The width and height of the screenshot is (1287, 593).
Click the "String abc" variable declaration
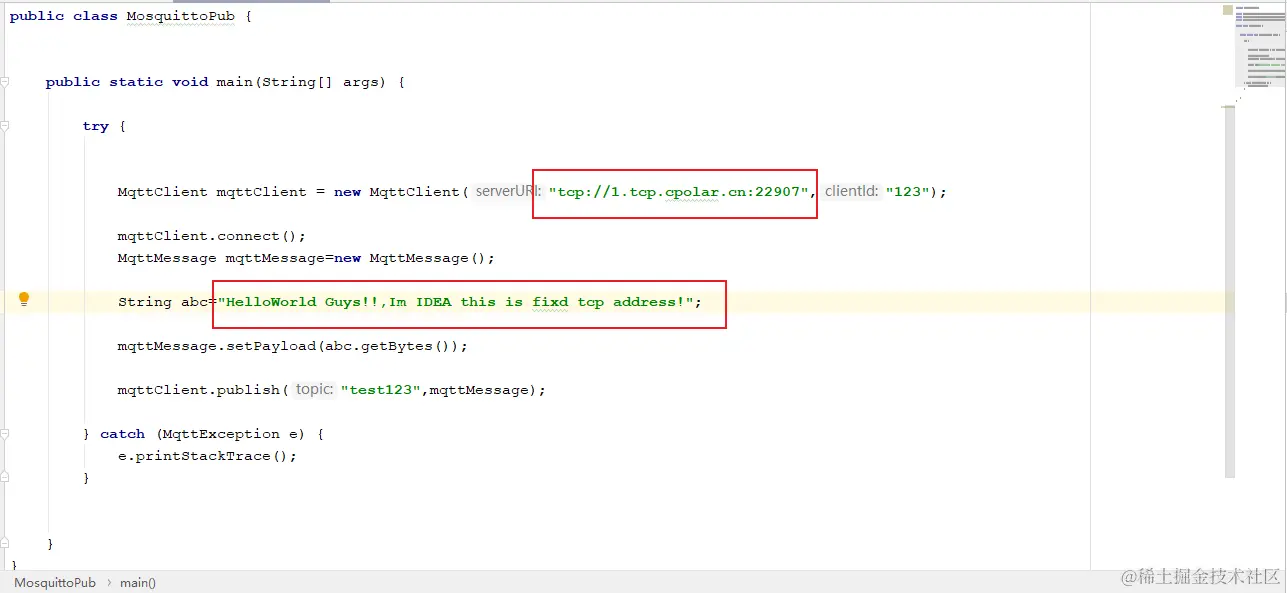(x=163, y=302)
